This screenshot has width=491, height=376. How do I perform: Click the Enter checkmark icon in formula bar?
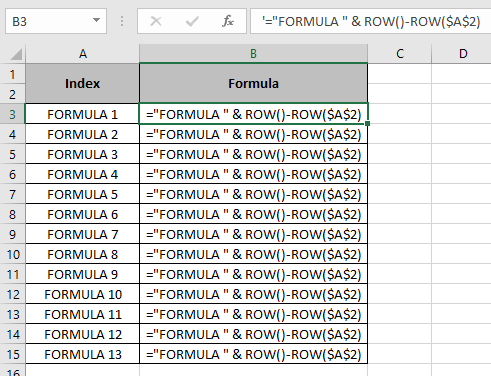coord(192,22)
